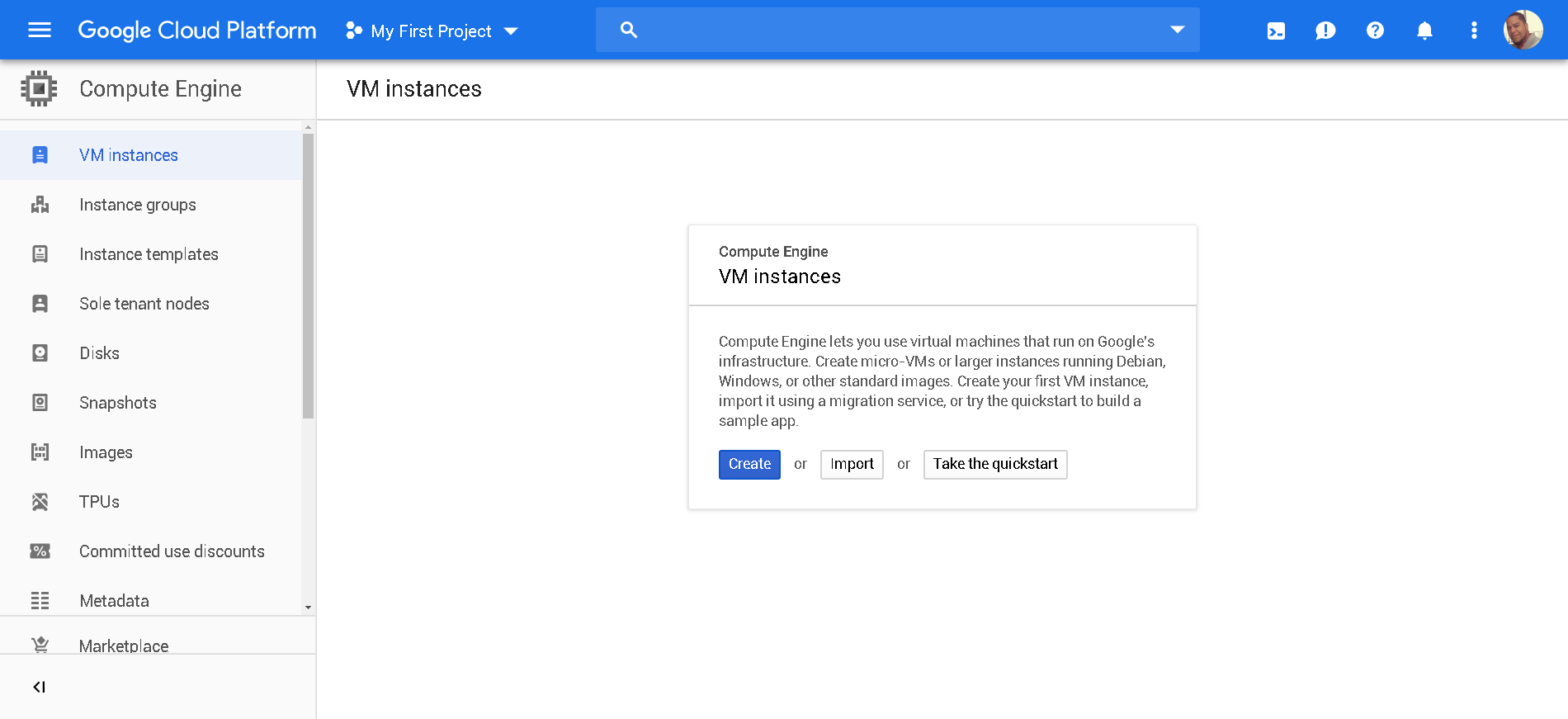Click the card's Compute Engine label
Viewport: 1568px width, 719px height.
click(x=773, y=252)
